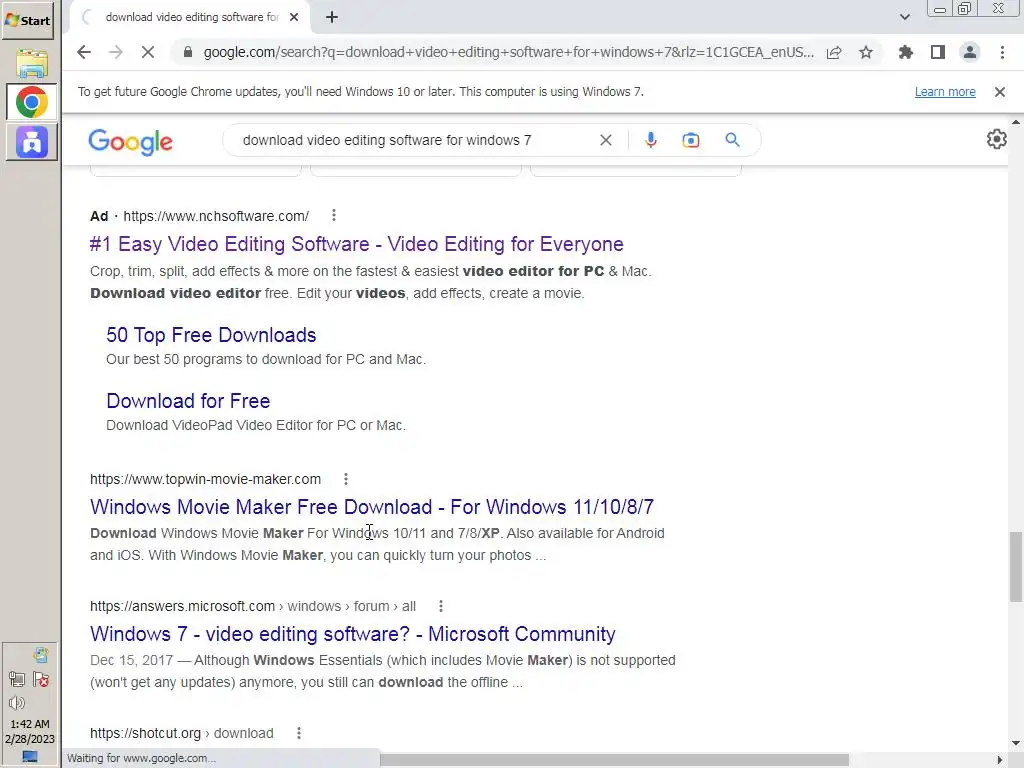The width and height of the screenshot is (1024, 768).
Task: Open '#1 Easy Video Editing Software' ad
Action: (x=357, y=244)
